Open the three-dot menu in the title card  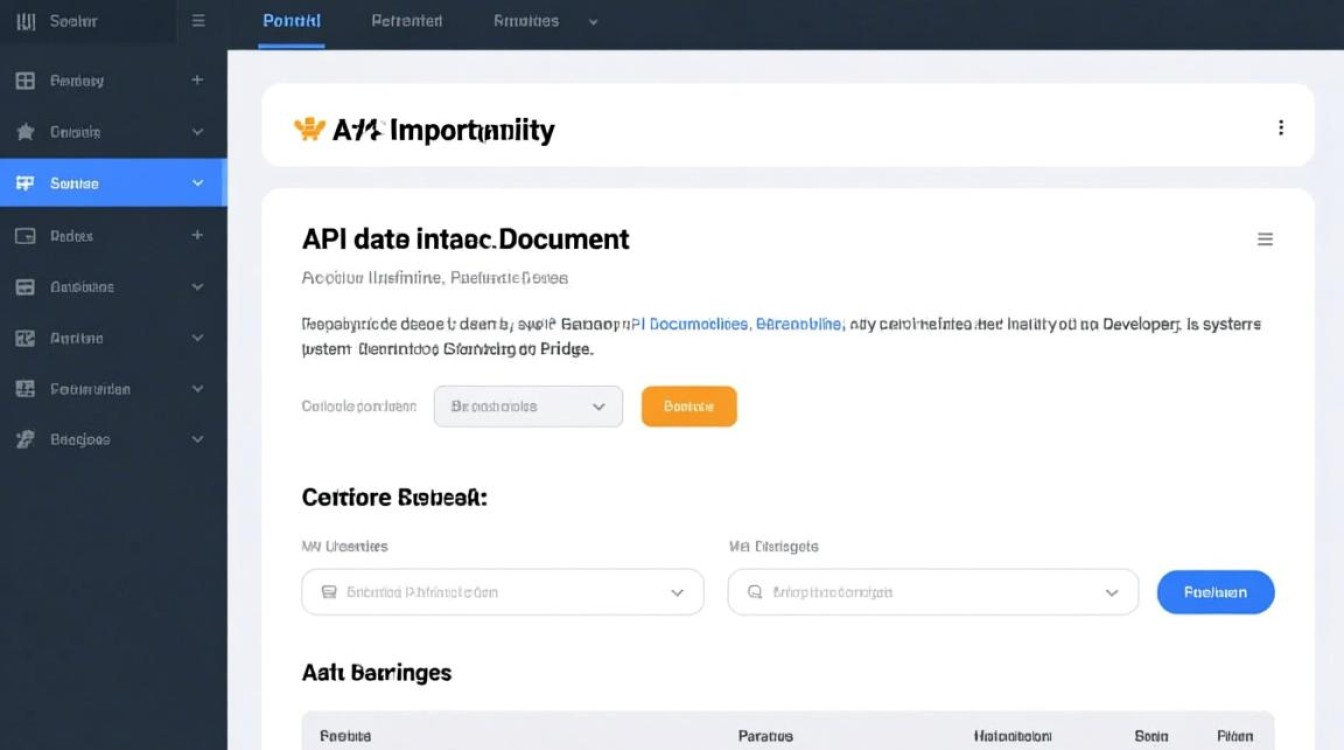pos(1280,128)
